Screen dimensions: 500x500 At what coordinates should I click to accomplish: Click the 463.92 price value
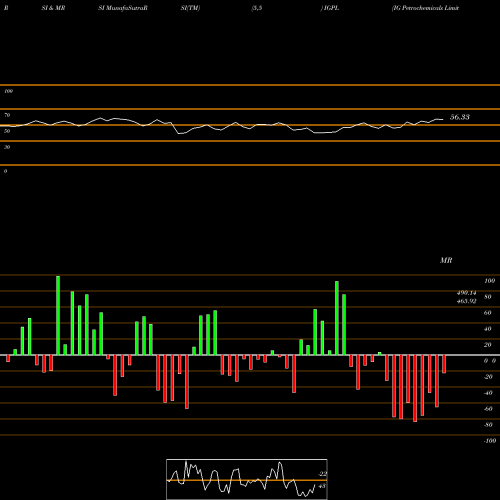tap(467, 301)
